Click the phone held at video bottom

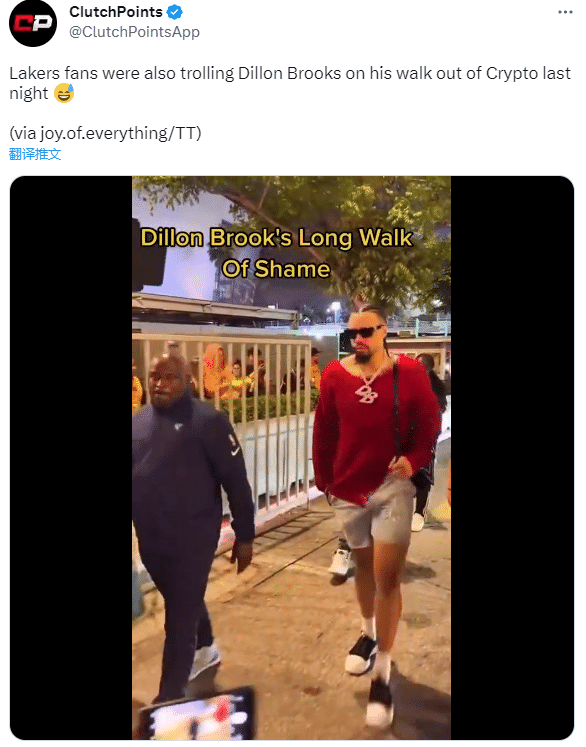click(198, 715)
